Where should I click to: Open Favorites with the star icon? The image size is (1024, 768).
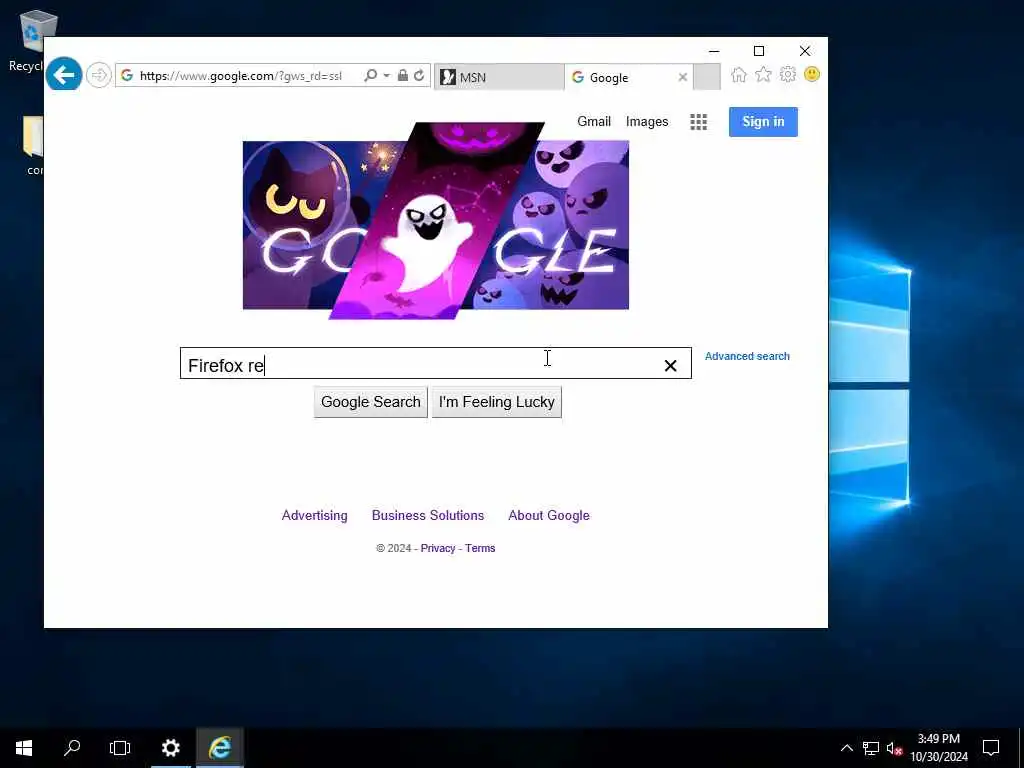(x=763, y=74)
